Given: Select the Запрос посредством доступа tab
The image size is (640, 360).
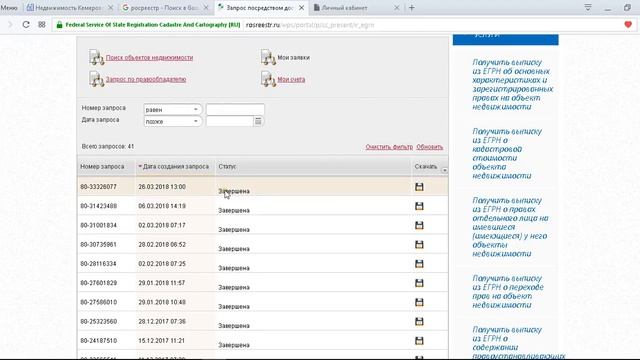Looking at the screenshot, I should click(260, 8).
